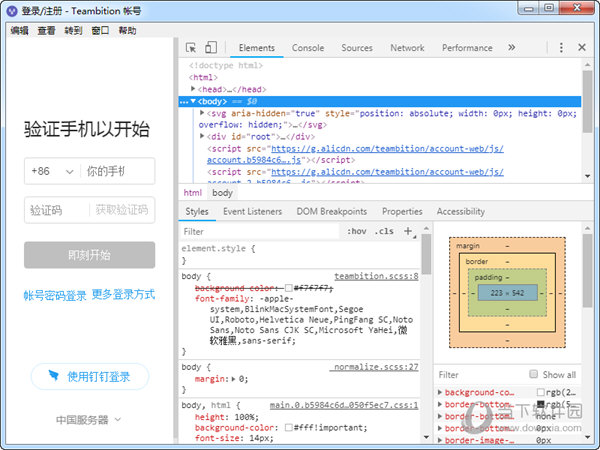Open the Performance tab
The image size is (600, 450).
[467, 48]
